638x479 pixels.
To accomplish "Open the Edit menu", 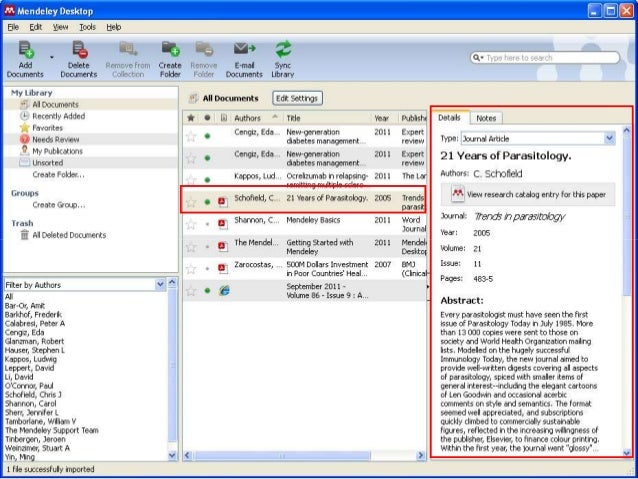I will 35,27.
